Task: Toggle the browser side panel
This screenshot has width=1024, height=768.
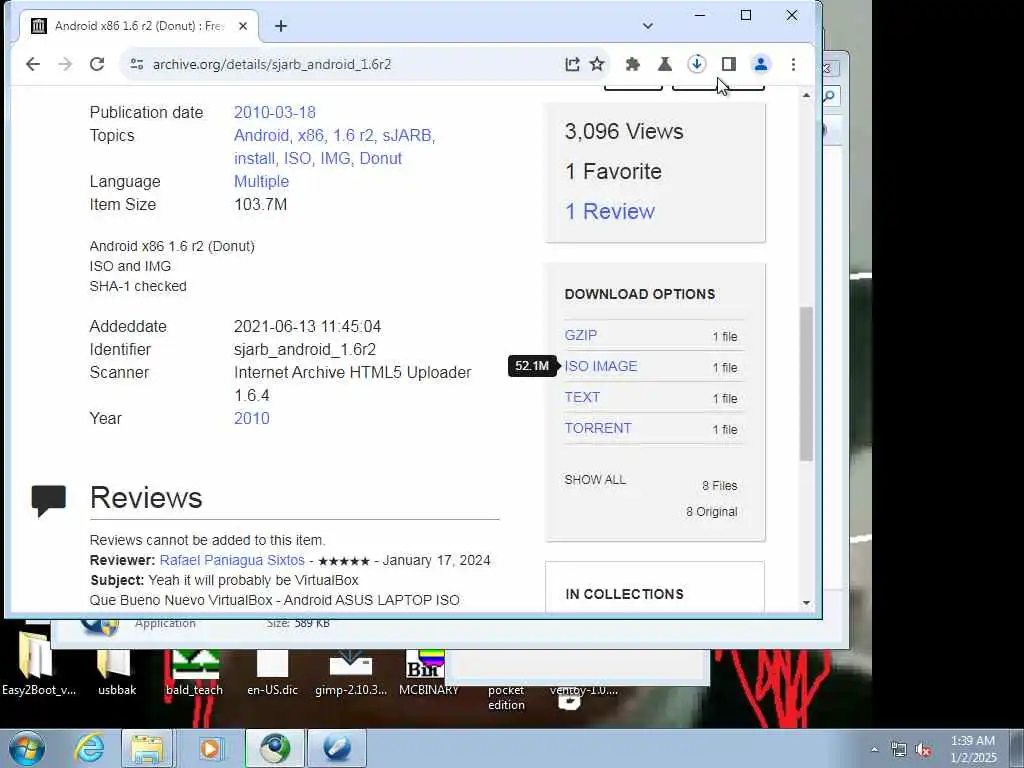Action: (729, 64)
